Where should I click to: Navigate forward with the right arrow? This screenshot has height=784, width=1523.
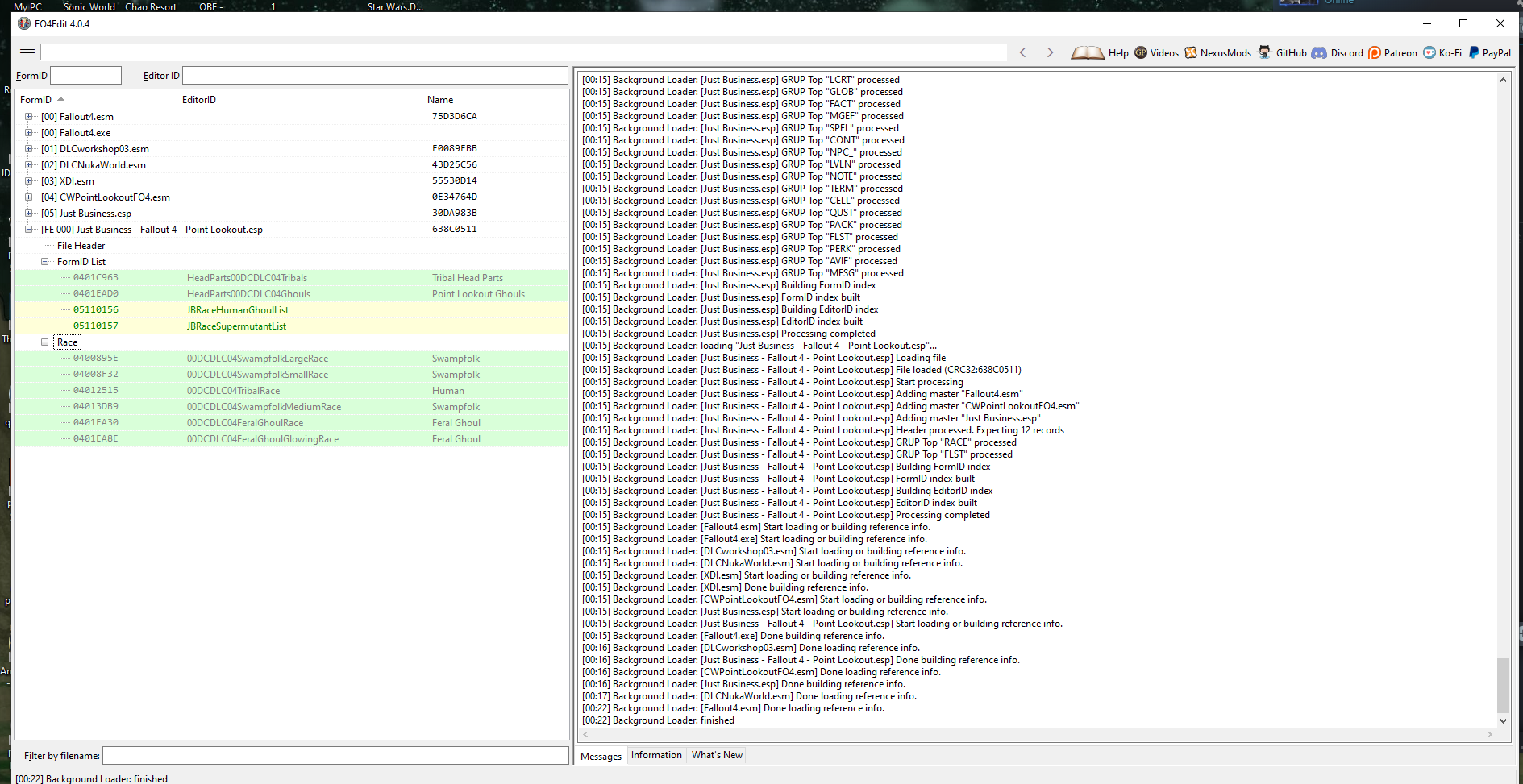1050,52
